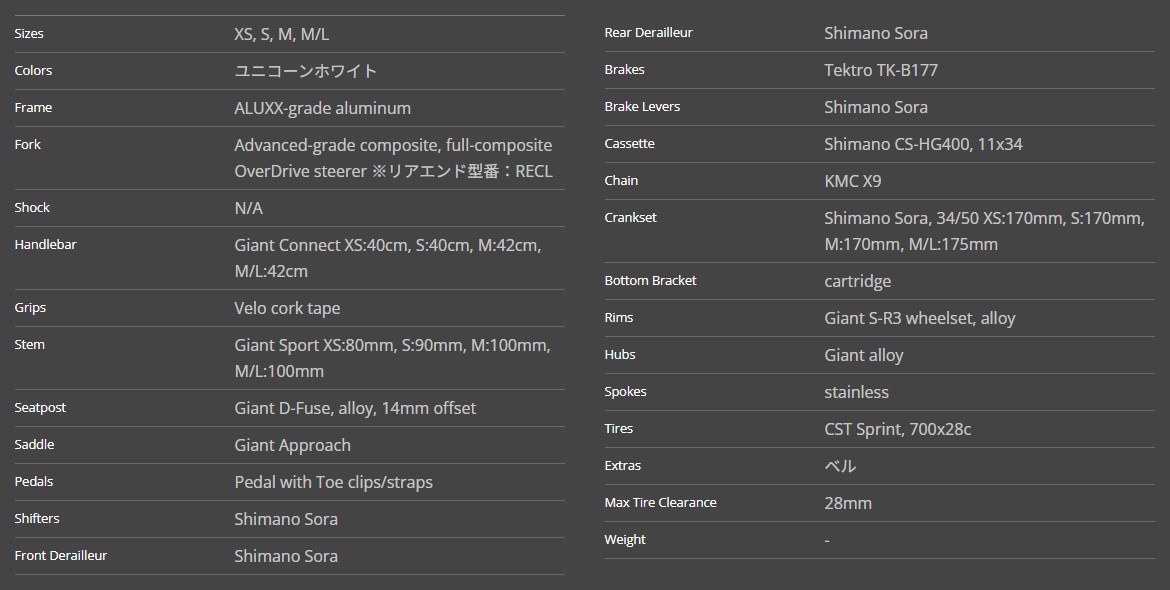This screenshot has width=1170, height=590.
Task: Click the Fork row label
Action: [28, 145]
